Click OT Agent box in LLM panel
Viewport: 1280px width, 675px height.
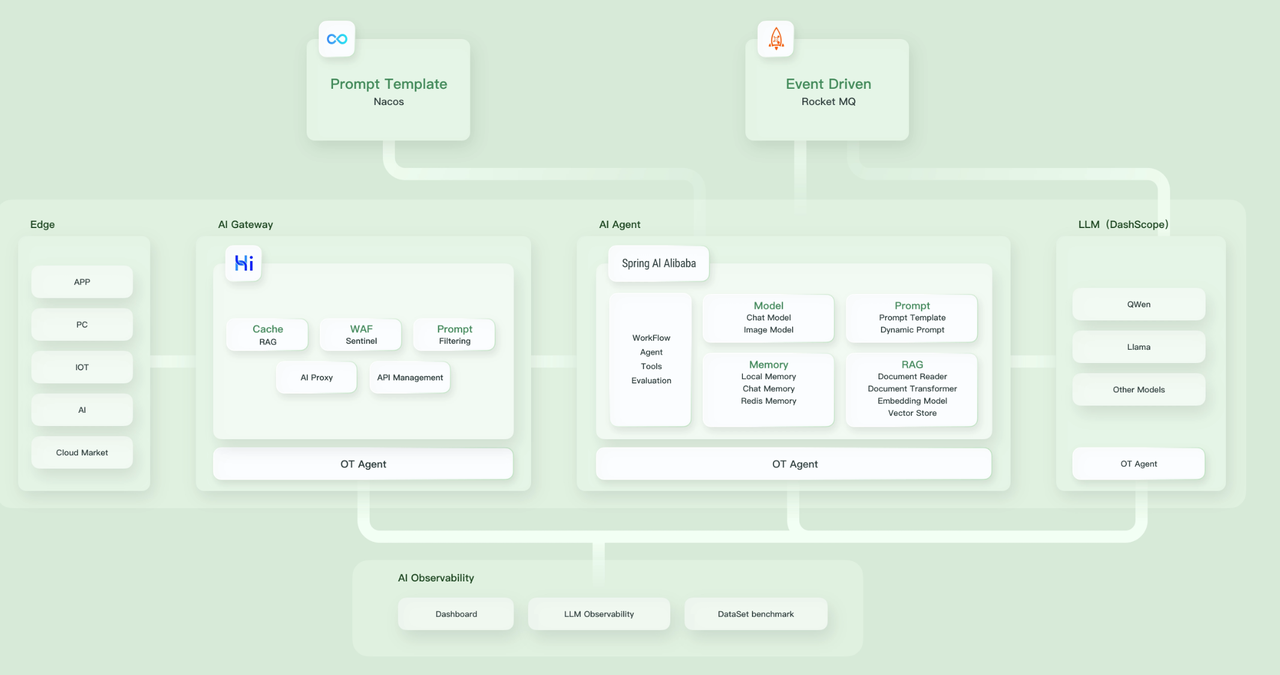1138,464
